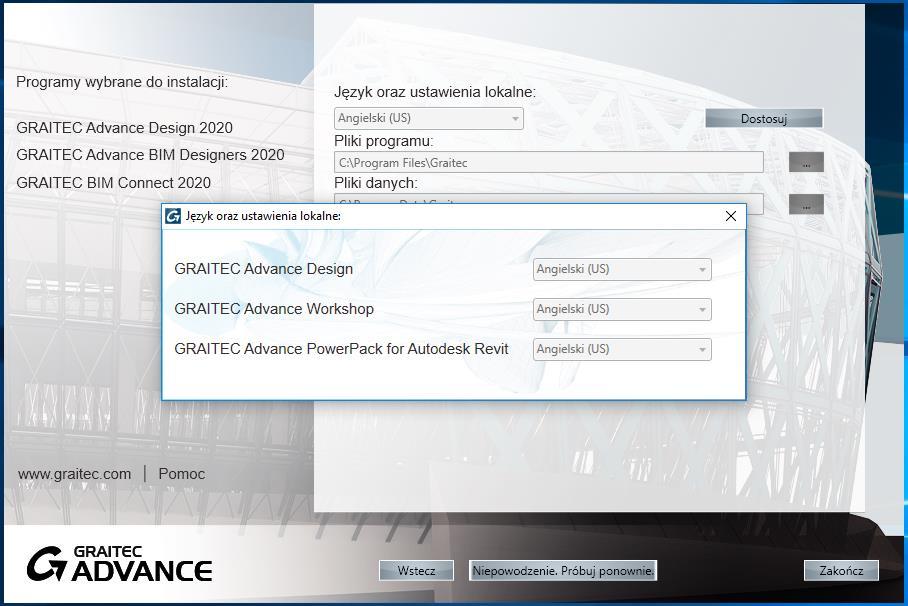Image resolution: width=908 pixels, height=606 pixels.
Task: Close the language settings dialog
Action: (x=731, y=216)
